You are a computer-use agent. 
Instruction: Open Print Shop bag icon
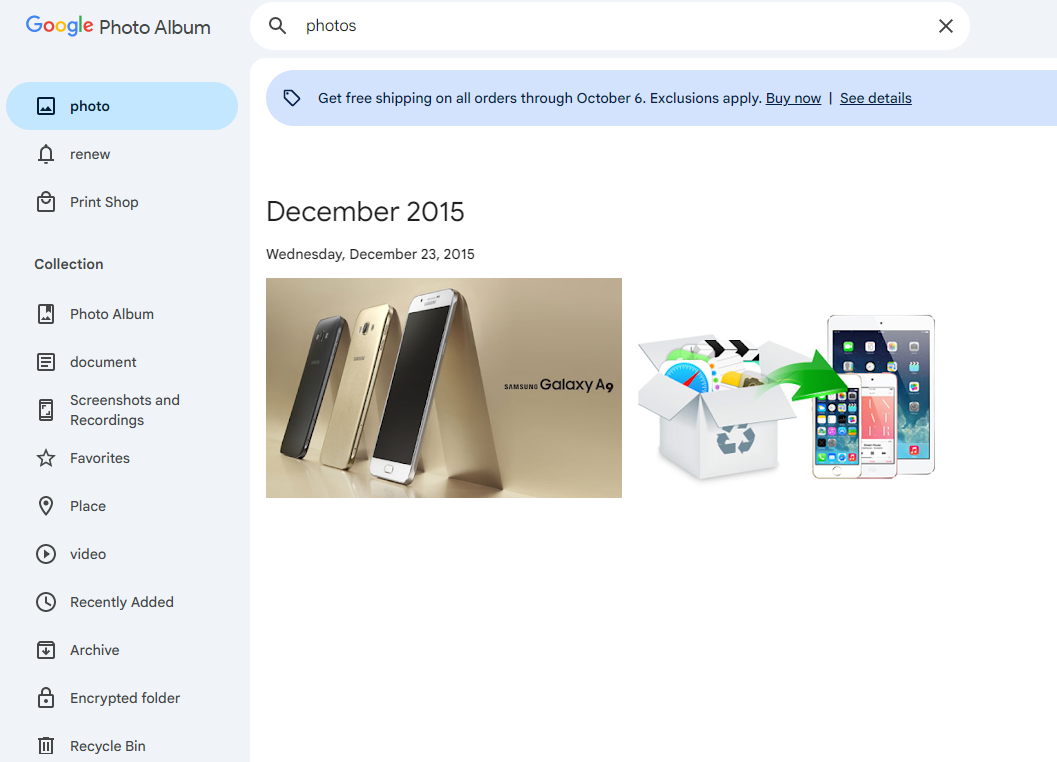pyautogui.click(x=46, y=202)
